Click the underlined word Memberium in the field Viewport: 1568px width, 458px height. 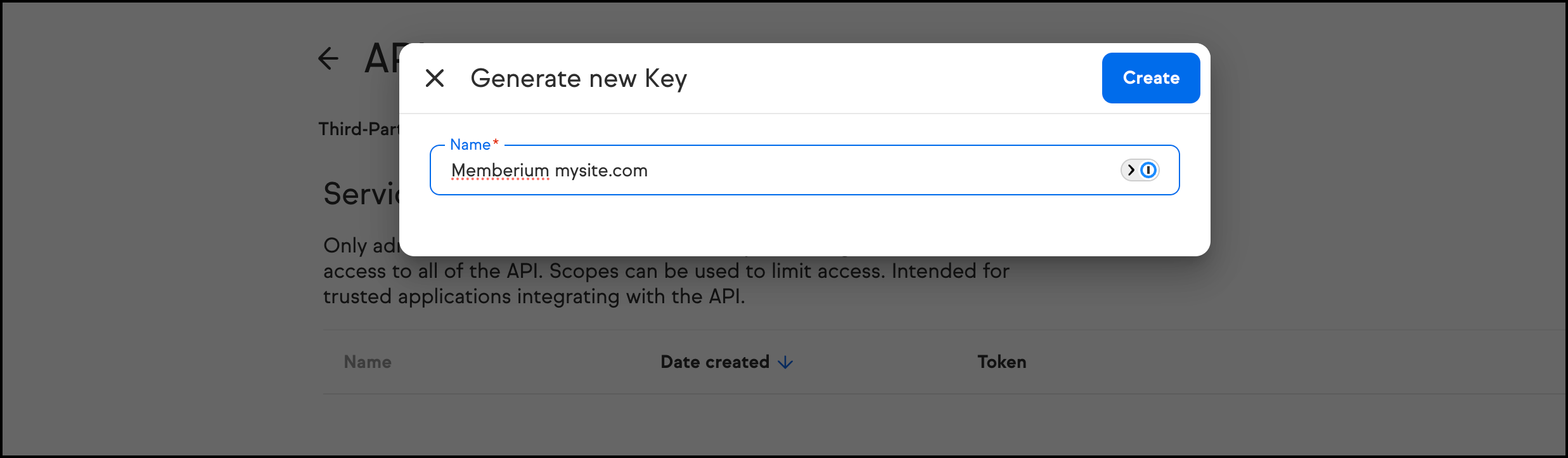point(500,170)
